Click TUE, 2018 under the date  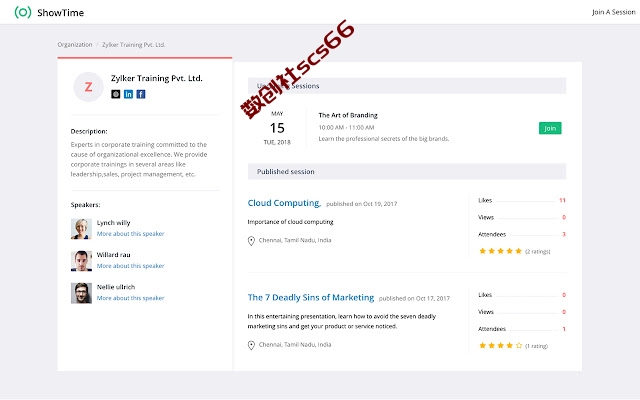pos(277,142)
